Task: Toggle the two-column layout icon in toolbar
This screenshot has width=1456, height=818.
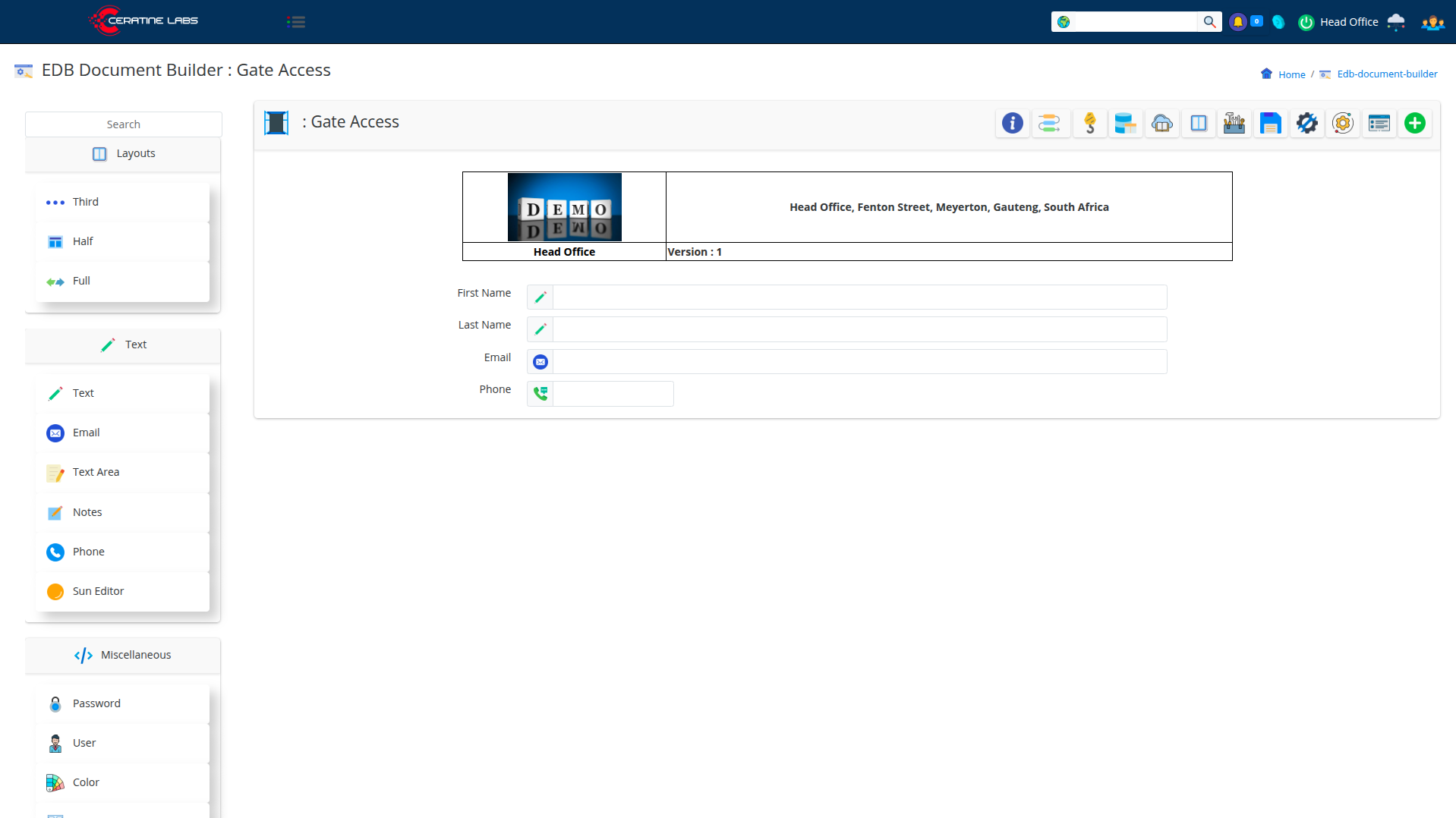Action: pyautogui.click(x=1198, y=123)
